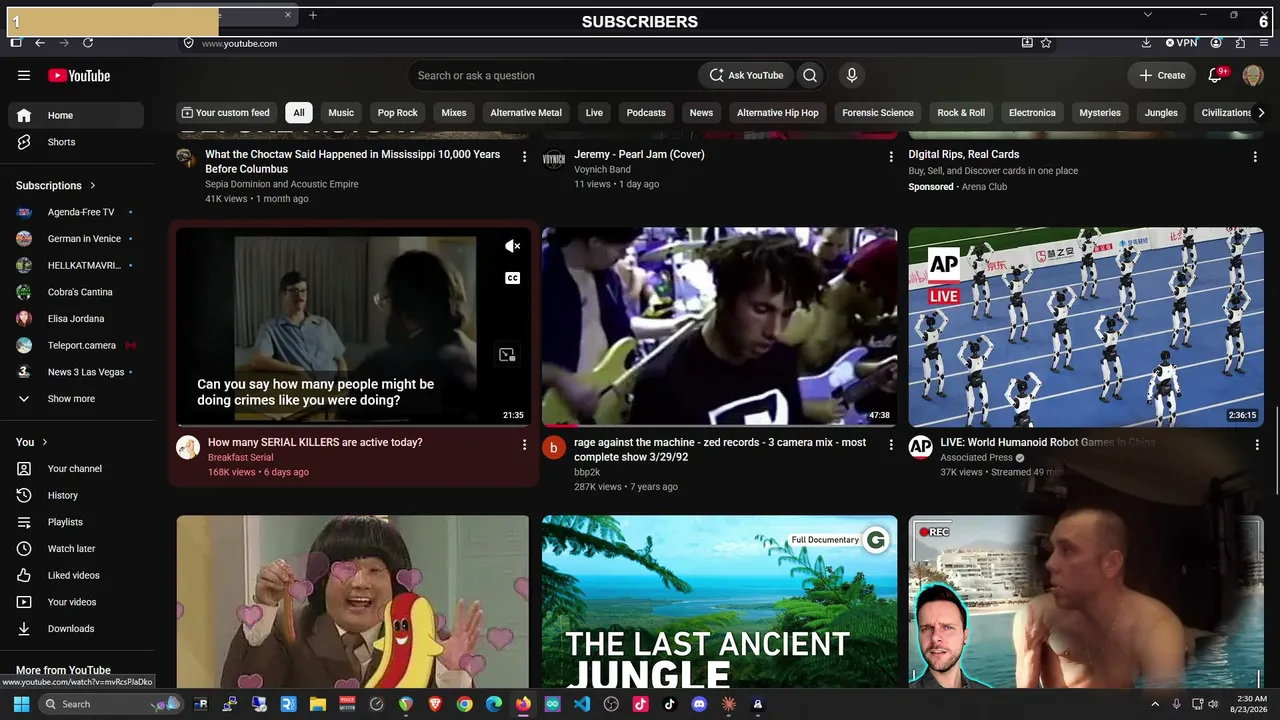Open the World Humanoid Robot Games live thumbnail
1280x720 pixels.
(x=1086, y=327)
